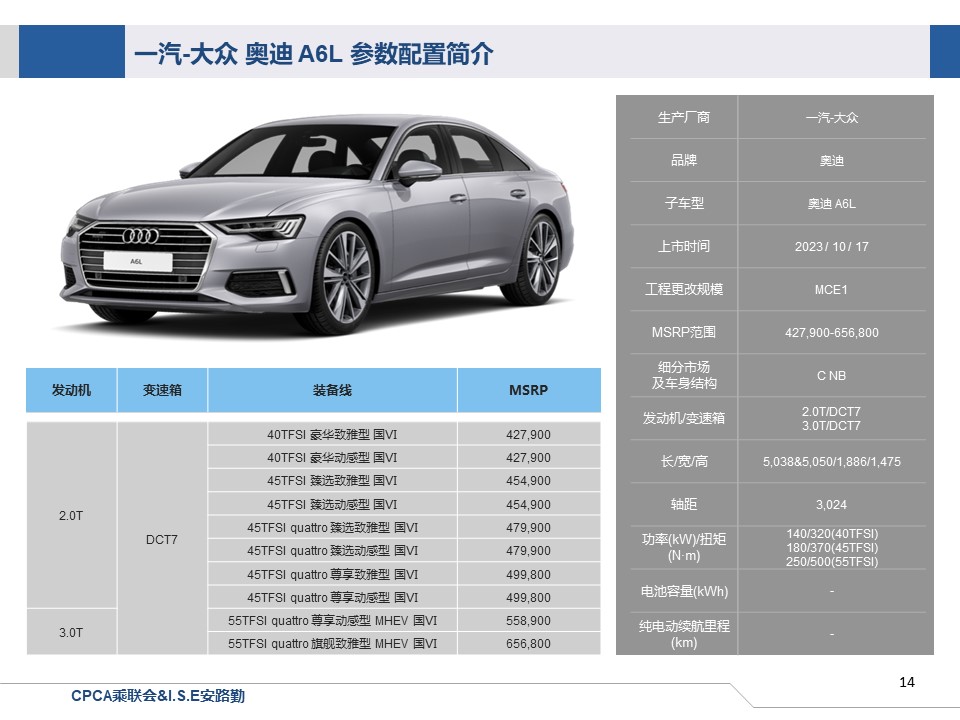Click the '45TFSI quattro 臻选致雅型 国VI' trim row
Viewport: 960px width, 720px height.
pos(332,527)
